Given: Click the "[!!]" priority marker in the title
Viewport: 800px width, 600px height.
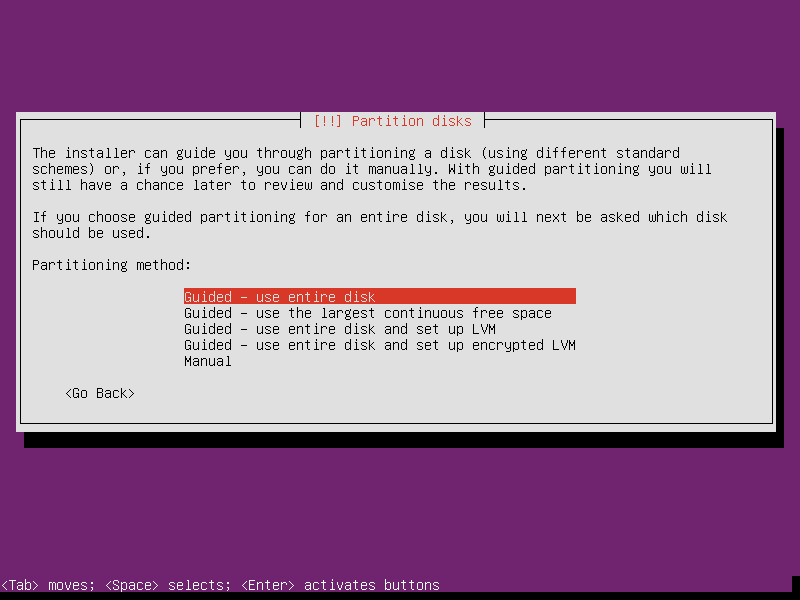Looking at the screenshot, I should [327, 121].
